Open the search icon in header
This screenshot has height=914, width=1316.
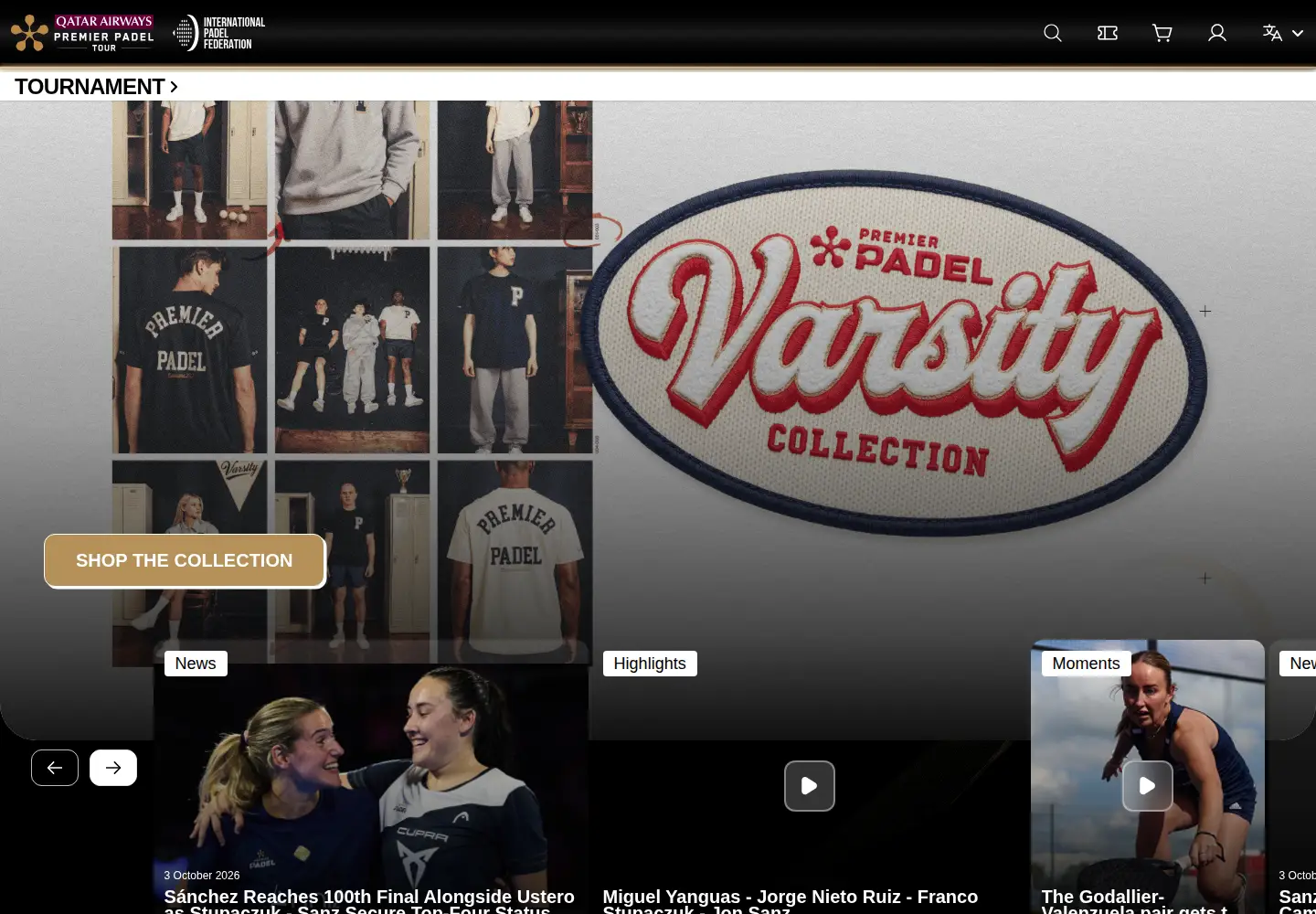[1053, 33]
